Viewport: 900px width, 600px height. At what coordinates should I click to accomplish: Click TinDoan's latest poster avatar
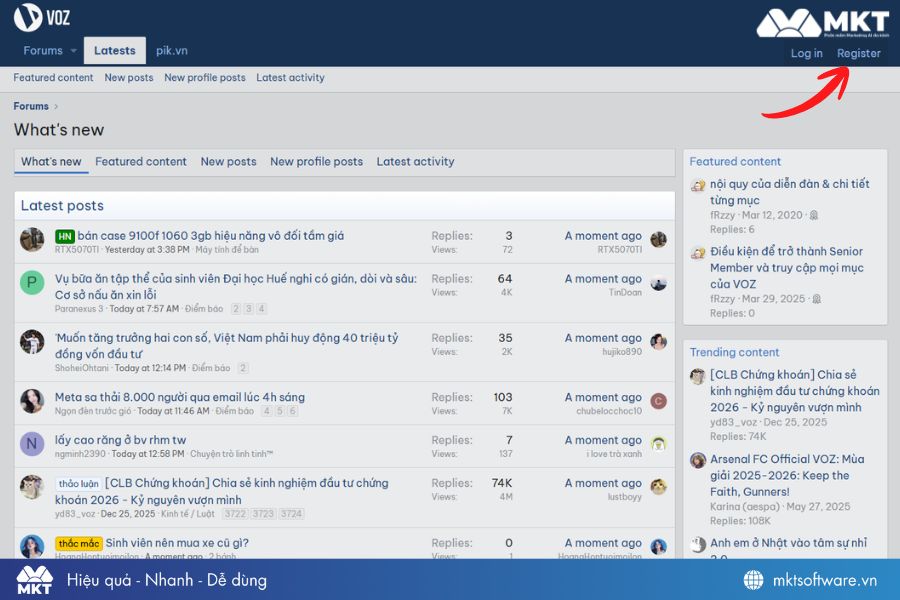[658, 283]
